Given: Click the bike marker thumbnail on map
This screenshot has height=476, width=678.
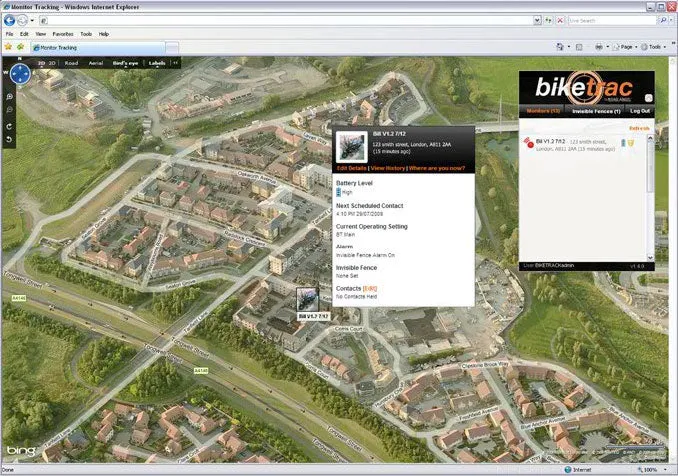Looking at the screenshot, I should point(307,299).
